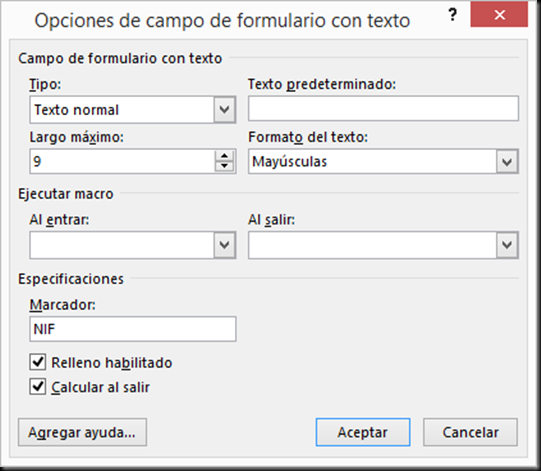
Task: Click the Largo máximo: label
Action: click(77, 137)
